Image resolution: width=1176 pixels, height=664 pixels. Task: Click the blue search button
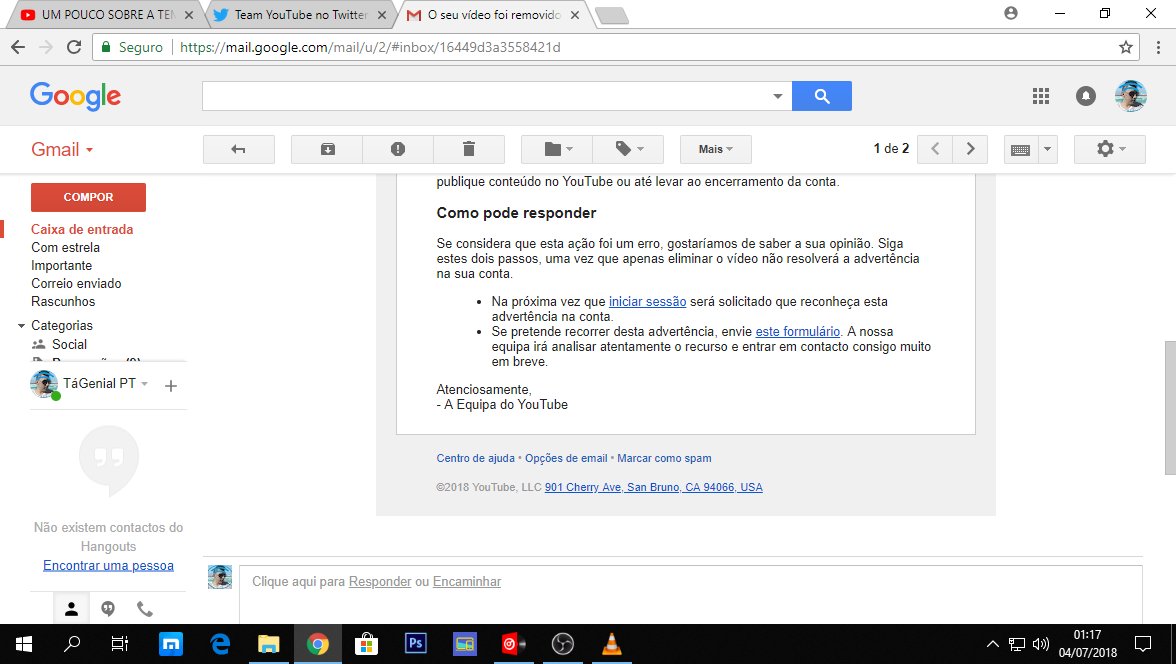[x=822, y=96]
